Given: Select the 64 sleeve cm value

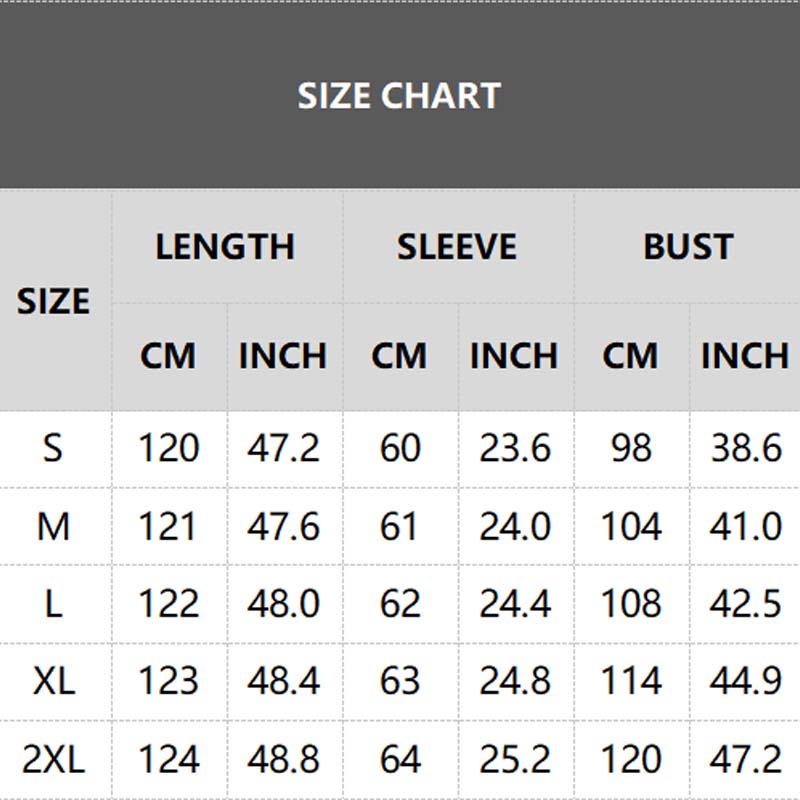Looking at the screenshot, I should [x=400, y=760].
